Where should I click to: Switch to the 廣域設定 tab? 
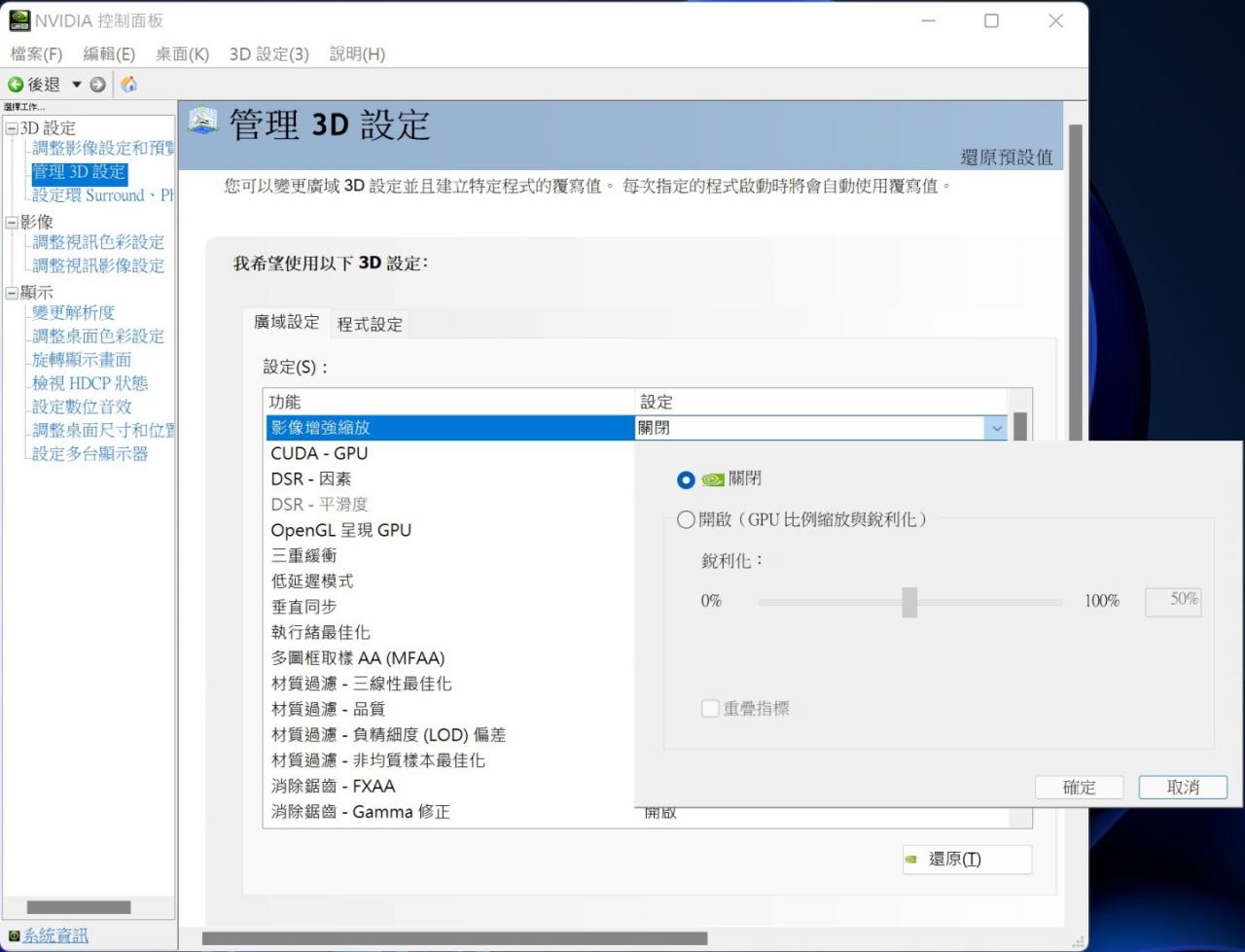point(287,322)
